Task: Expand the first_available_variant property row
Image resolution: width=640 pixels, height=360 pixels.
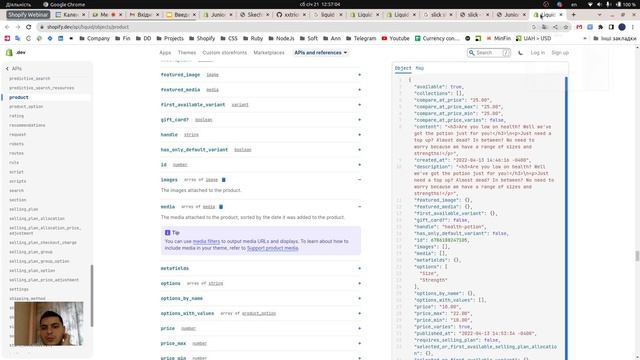Action: pyautogui.click(x=260, y=105)
